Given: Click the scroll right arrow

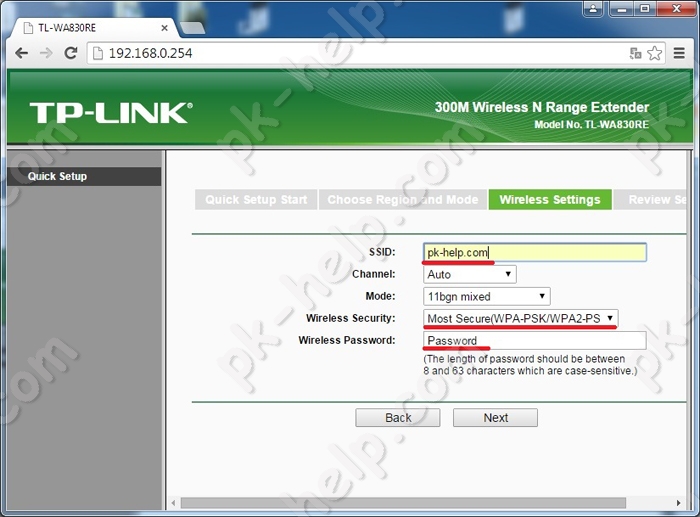Looking at the screenshot, I should [x=679, y=503].
